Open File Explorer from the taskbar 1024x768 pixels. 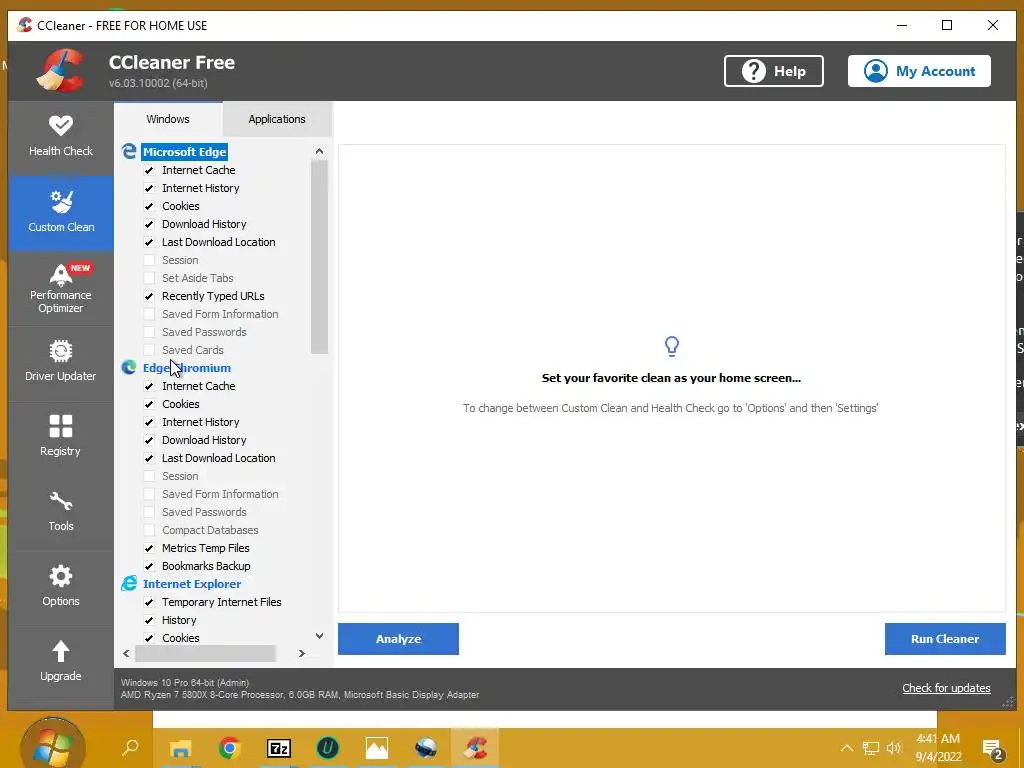[x=180, y=748]
